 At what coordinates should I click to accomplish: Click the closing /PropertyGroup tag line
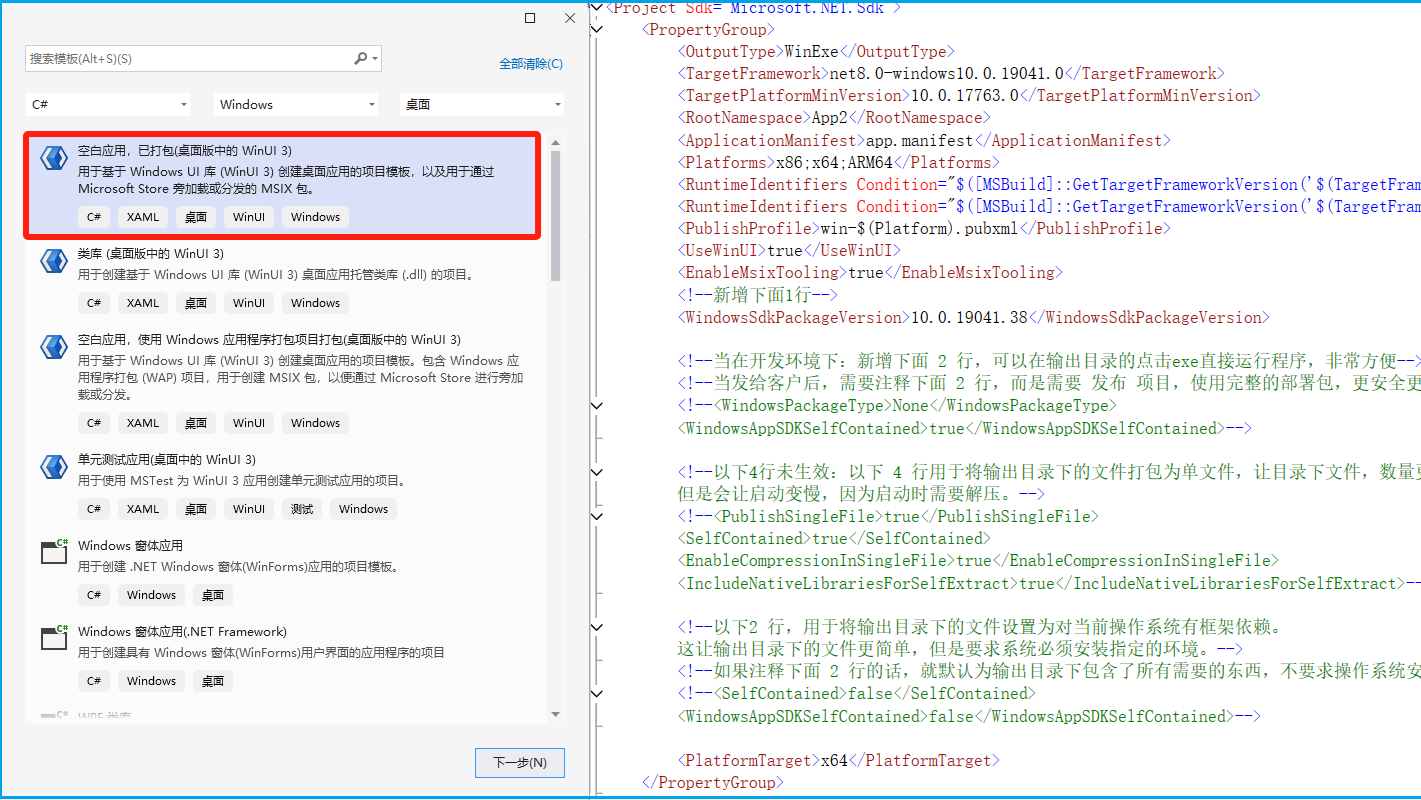click(x=713, y=782)
